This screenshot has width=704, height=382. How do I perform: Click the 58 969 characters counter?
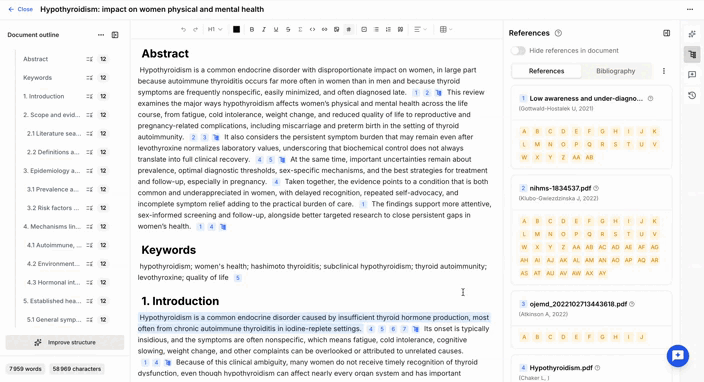point(77,369)
